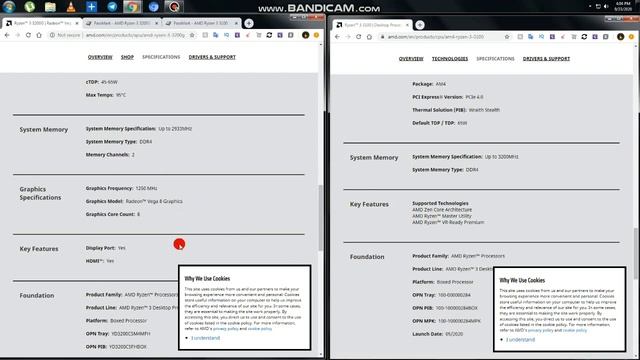Screen dimensions: 640x360
Task: Click the system clock in the tray
Action: pyautogui.click(x=623, y=6)
